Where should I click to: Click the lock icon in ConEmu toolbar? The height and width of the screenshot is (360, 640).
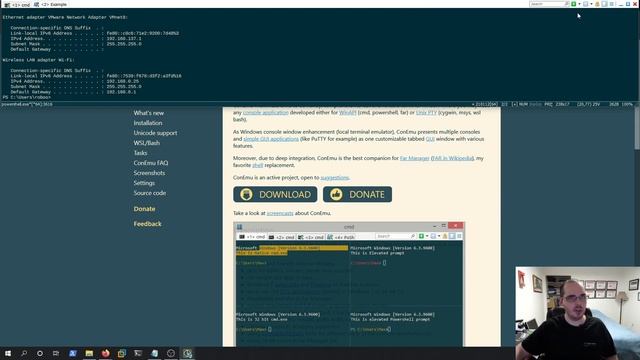597,4
